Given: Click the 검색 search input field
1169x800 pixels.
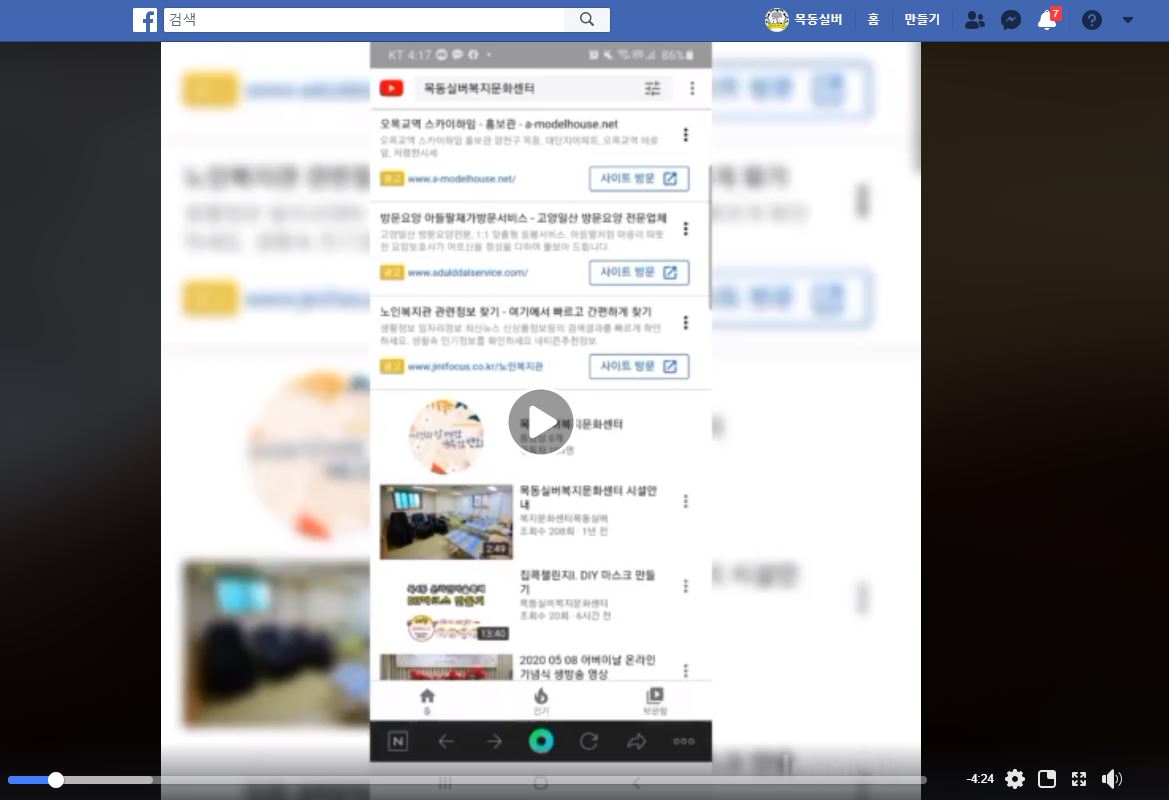Looking at the screenshot, I should pyautogui.click(x=365, y=20).
